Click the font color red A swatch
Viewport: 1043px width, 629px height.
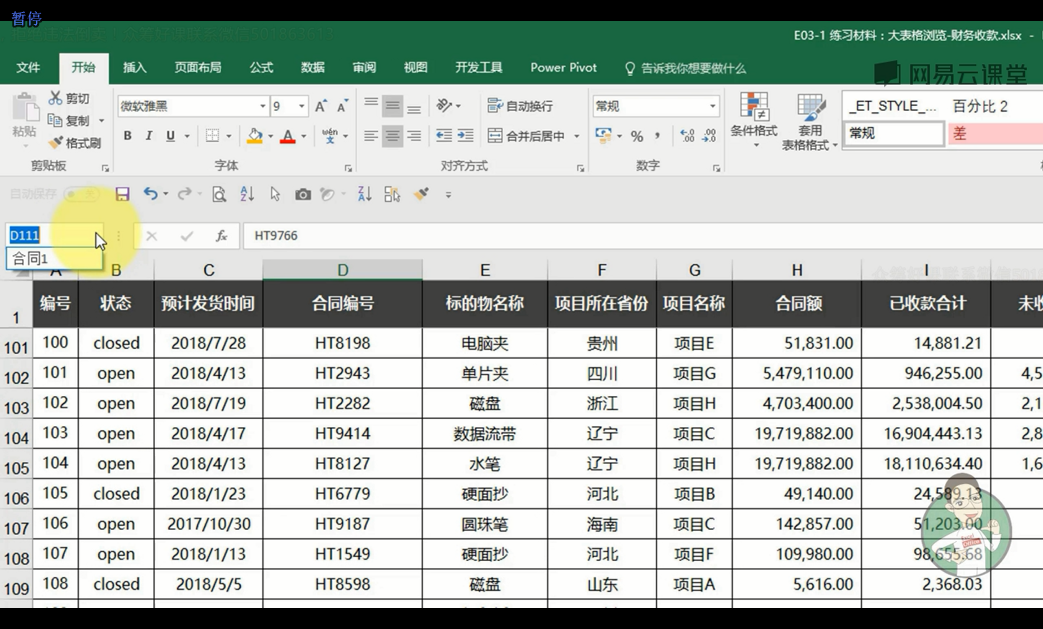pos(288,136)
